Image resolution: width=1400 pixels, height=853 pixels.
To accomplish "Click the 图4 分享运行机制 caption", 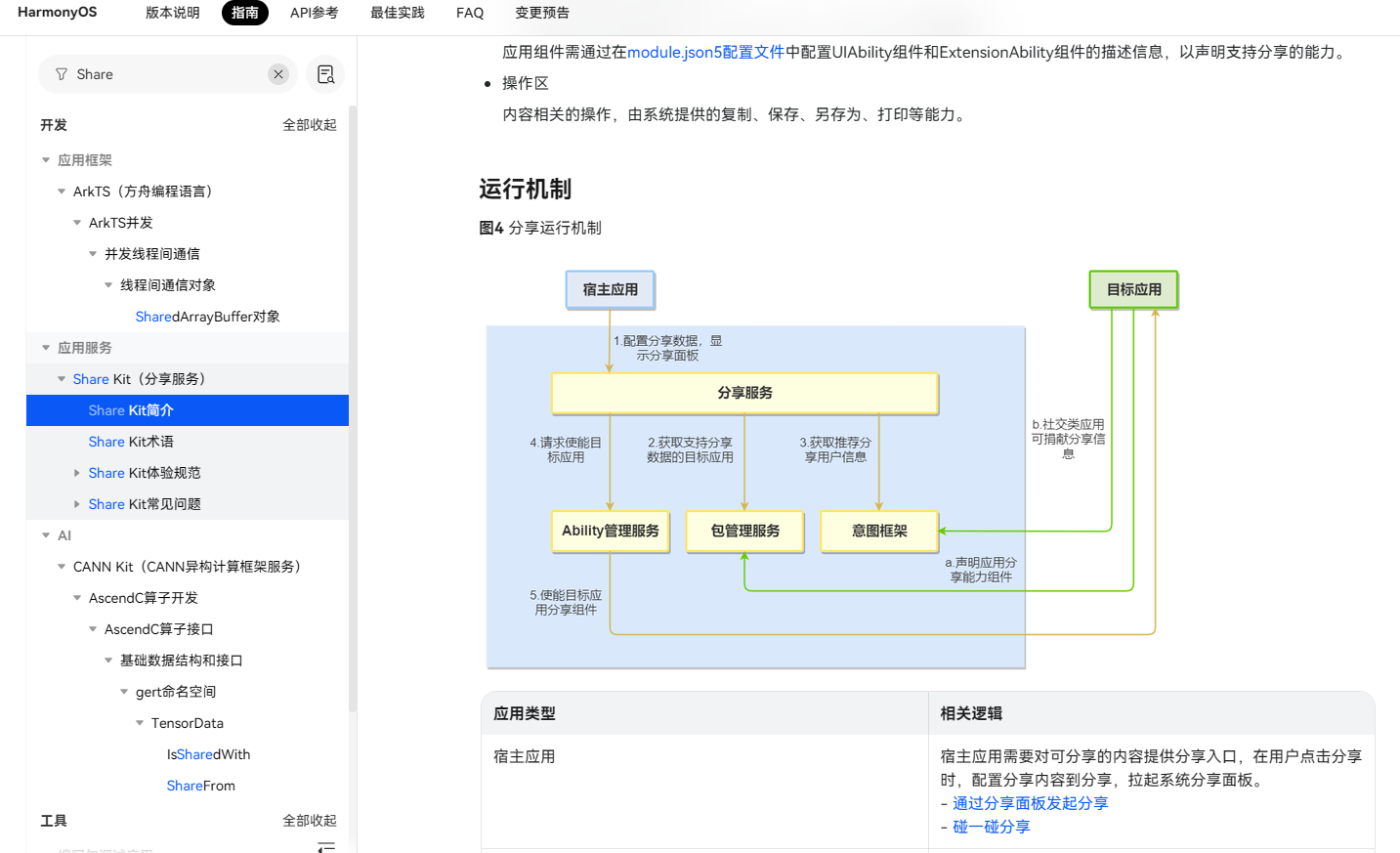I will pos(540,228).
